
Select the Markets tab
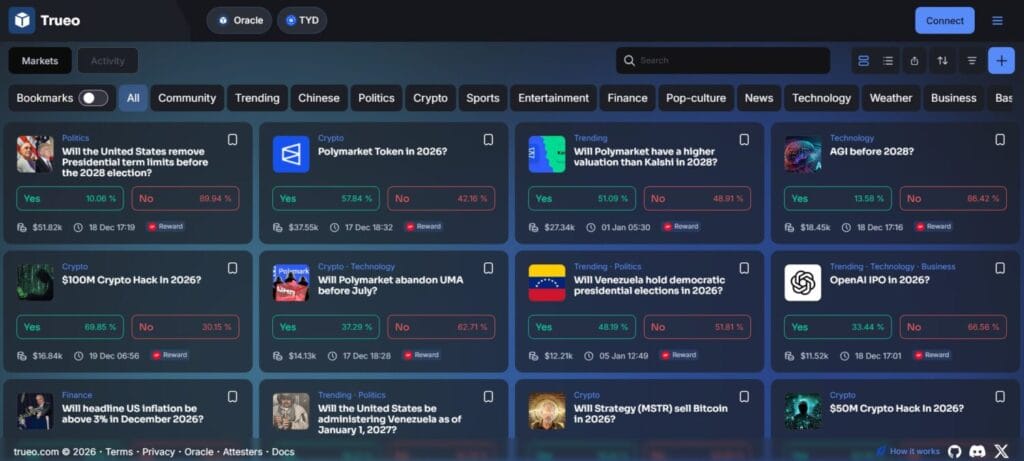click(x=40, y=61)
